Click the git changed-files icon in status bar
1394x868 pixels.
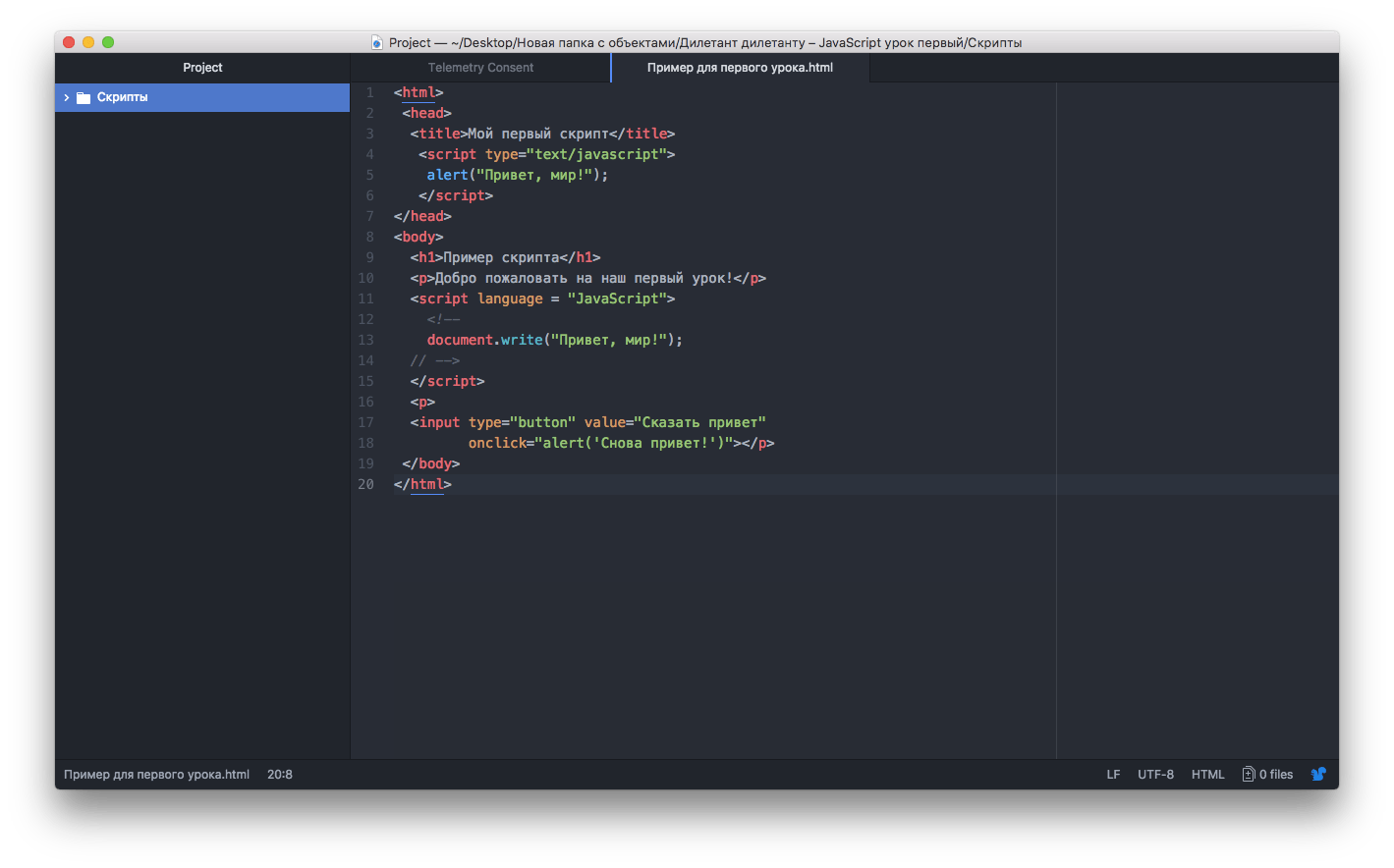click(1249, 774)
